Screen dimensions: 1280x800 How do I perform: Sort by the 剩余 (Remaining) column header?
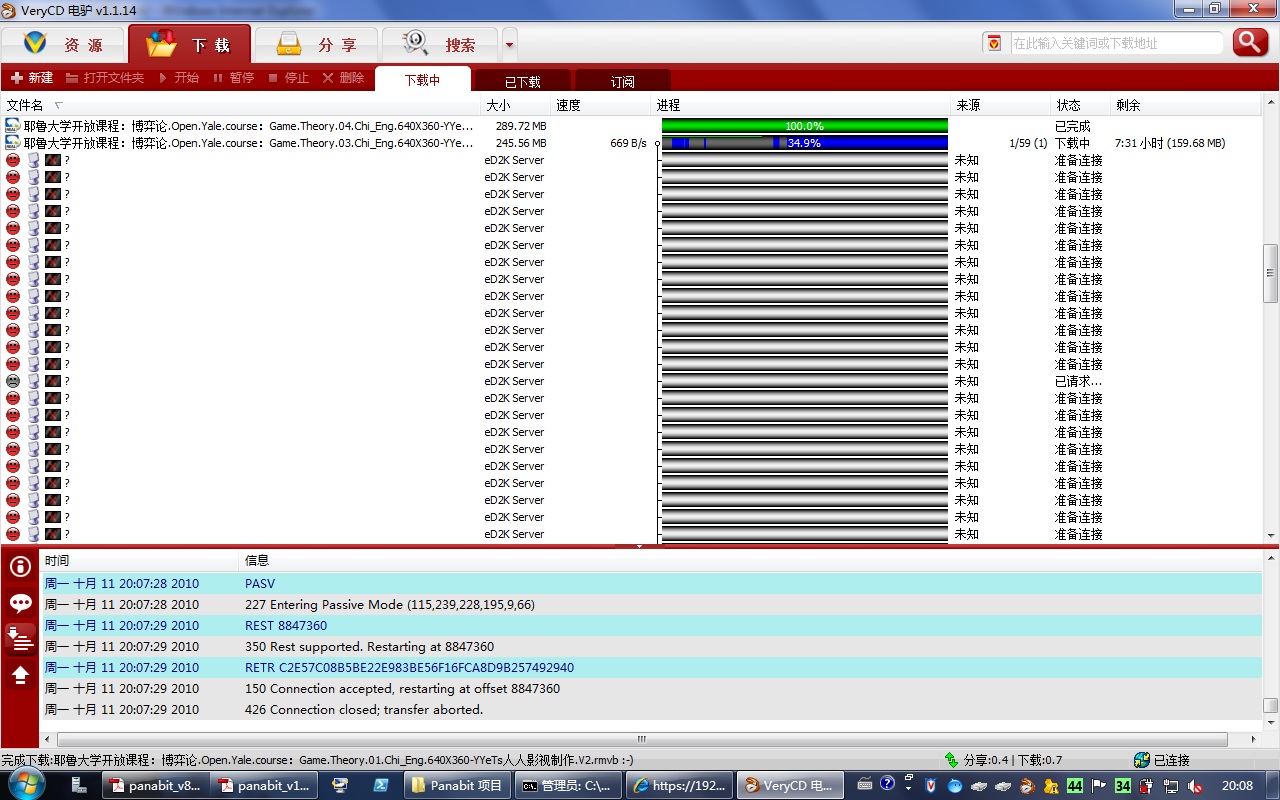1186,105
